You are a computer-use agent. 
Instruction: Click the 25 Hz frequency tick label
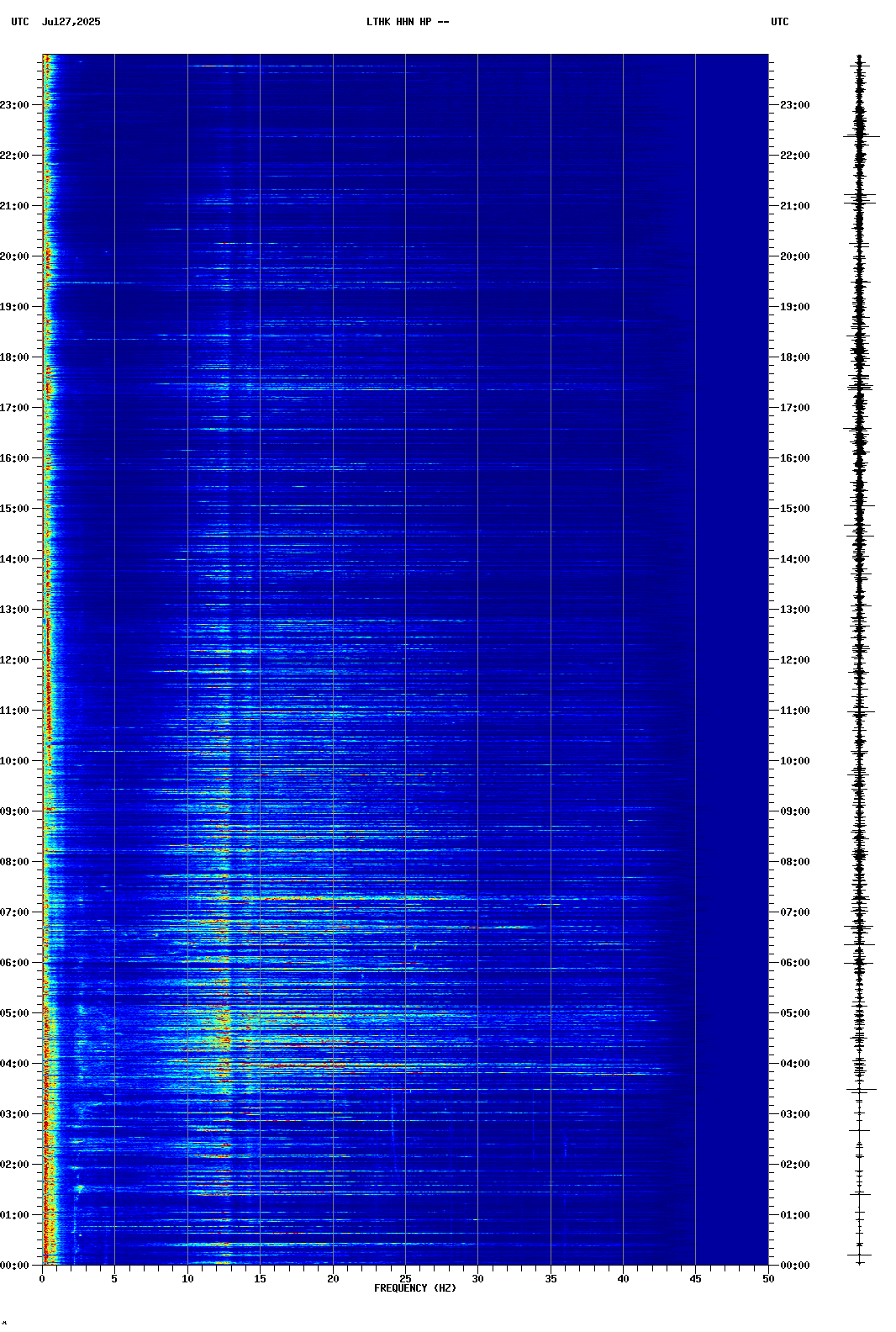(405, 1279)
